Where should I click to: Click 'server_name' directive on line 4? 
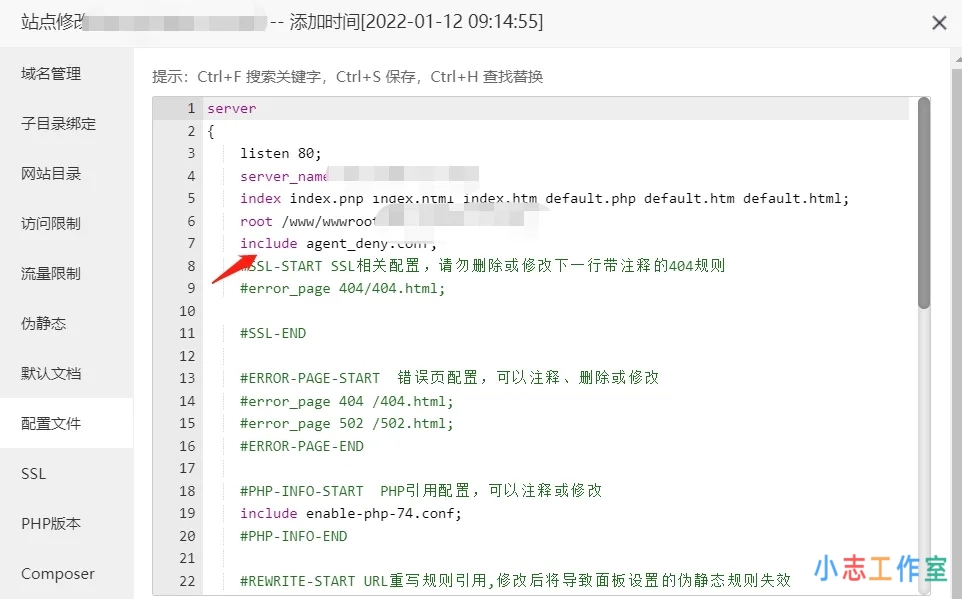tap(283, 176)
